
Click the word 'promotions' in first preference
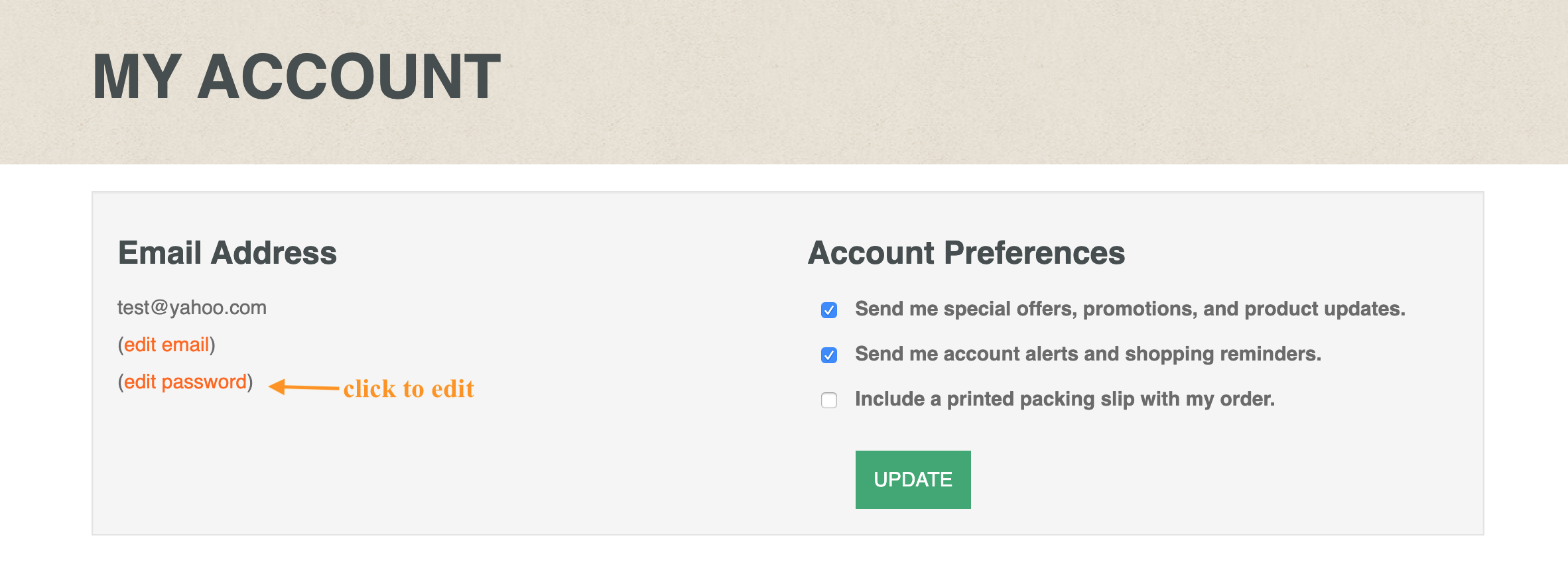[1140, 309]
